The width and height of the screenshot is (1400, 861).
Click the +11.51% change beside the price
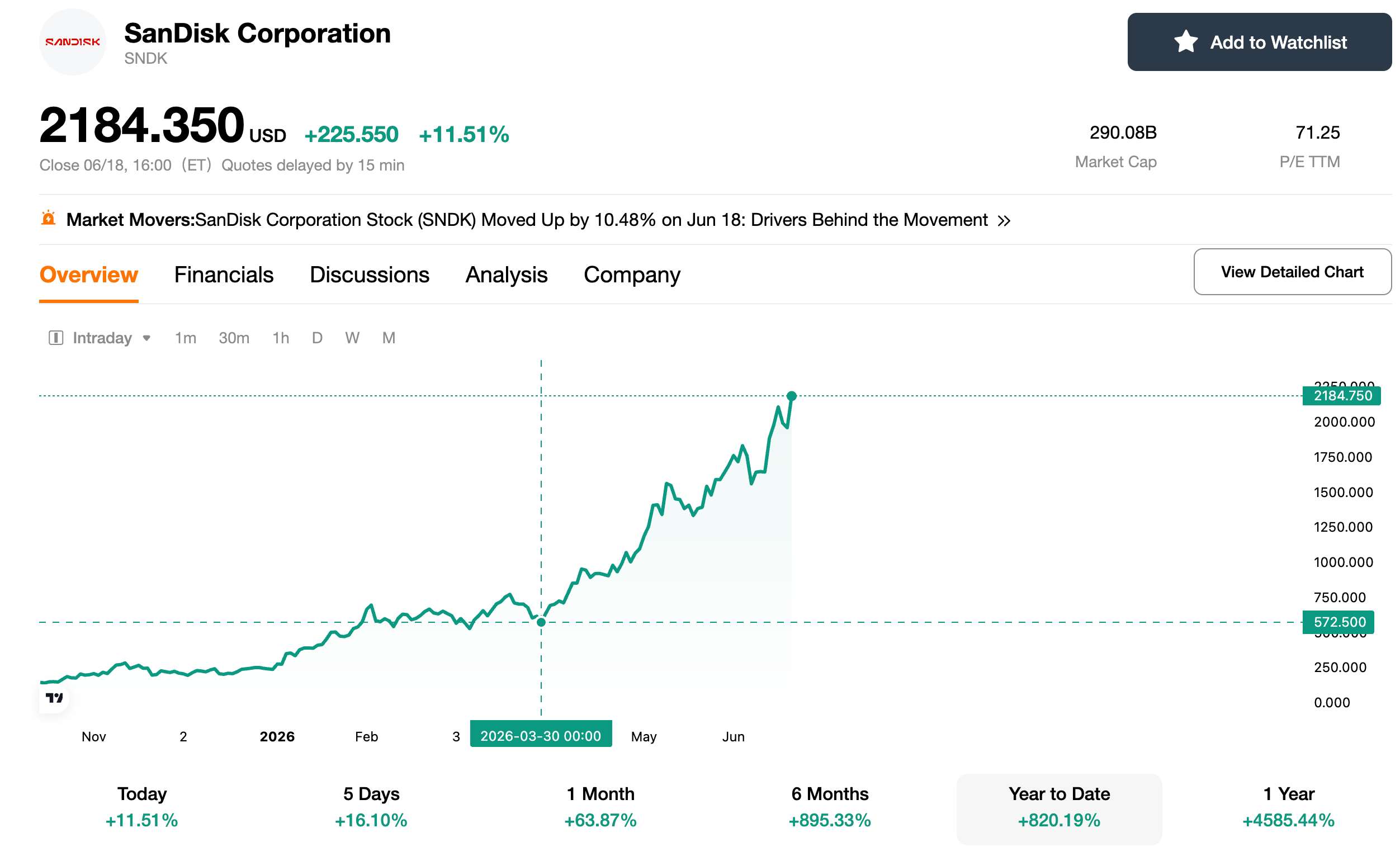click(x=464, y=135)
